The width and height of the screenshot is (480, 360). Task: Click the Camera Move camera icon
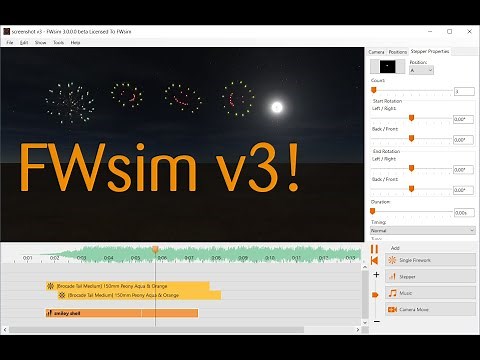pyautogui.click(x=392, y=310)
